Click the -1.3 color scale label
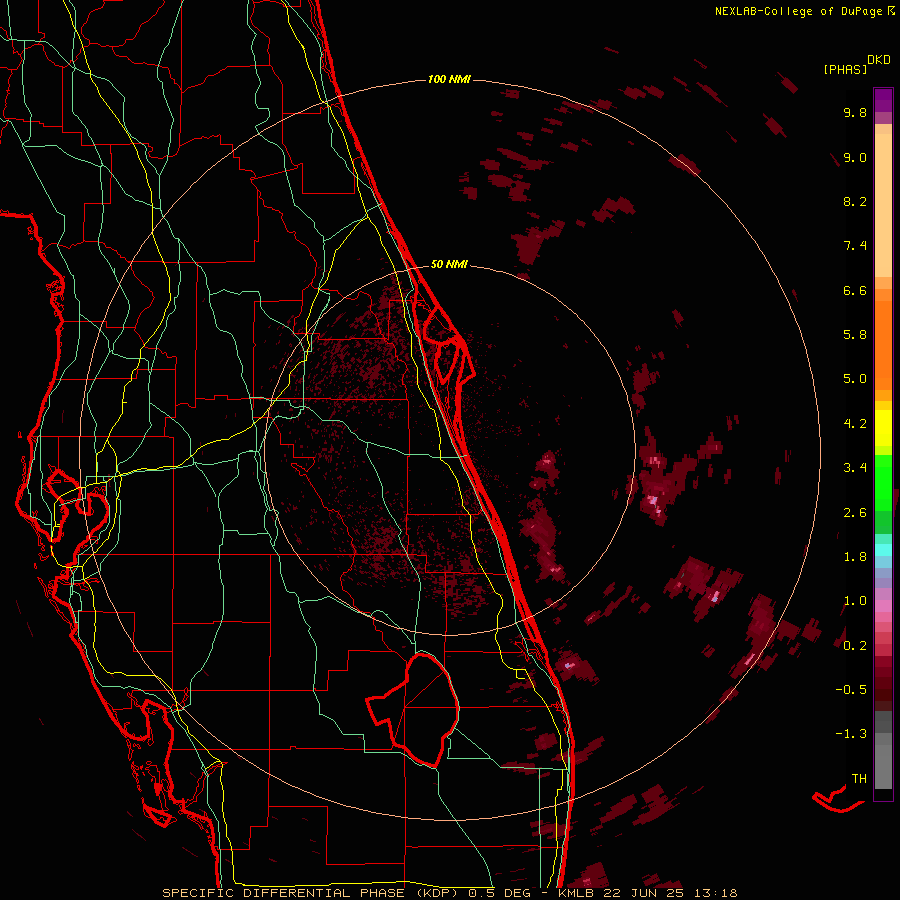This screenshot has width=900, height=900. [x=851, y=734]
